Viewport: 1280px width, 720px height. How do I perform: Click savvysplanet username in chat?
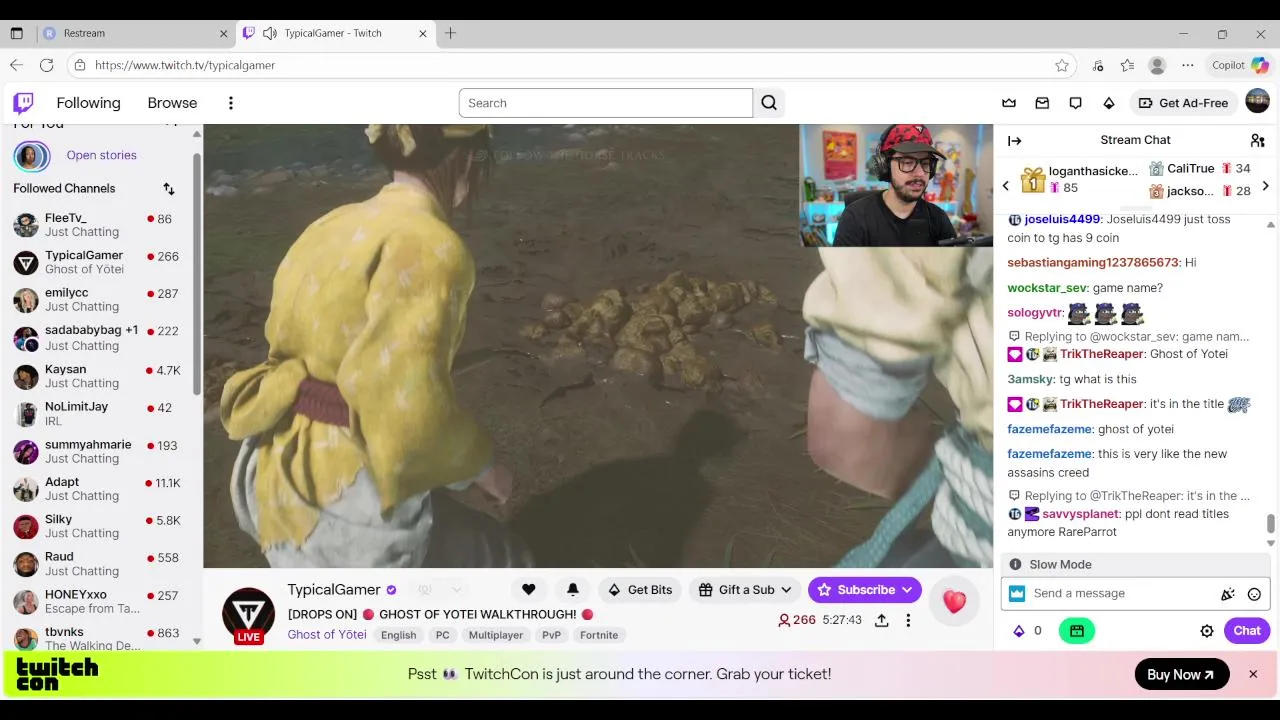pos(1081,514)
